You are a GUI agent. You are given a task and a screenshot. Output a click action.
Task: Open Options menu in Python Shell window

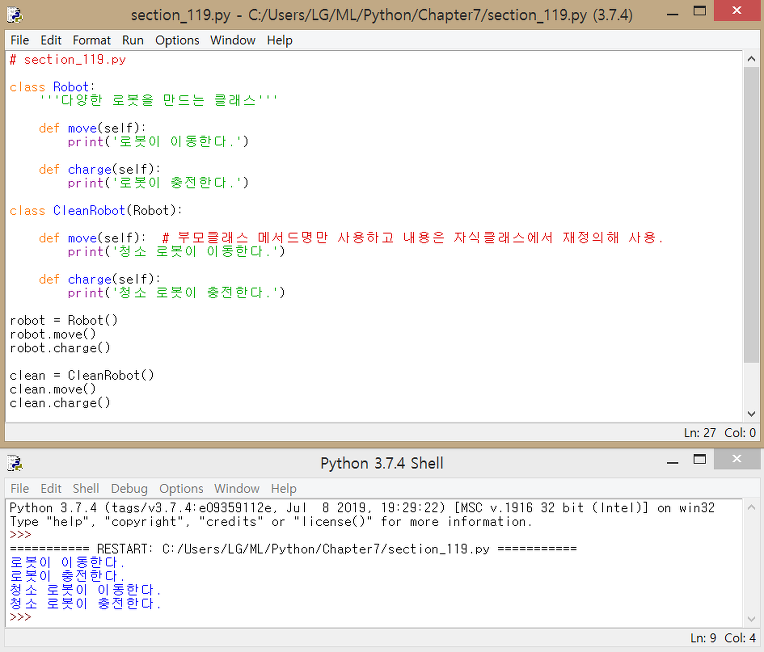(x=181, y=488)
